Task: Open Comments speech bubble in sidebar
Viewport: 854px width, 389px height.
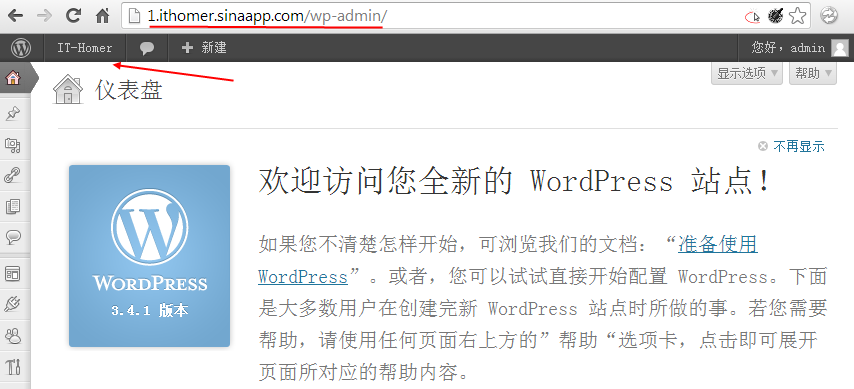Action: [13, 236]
